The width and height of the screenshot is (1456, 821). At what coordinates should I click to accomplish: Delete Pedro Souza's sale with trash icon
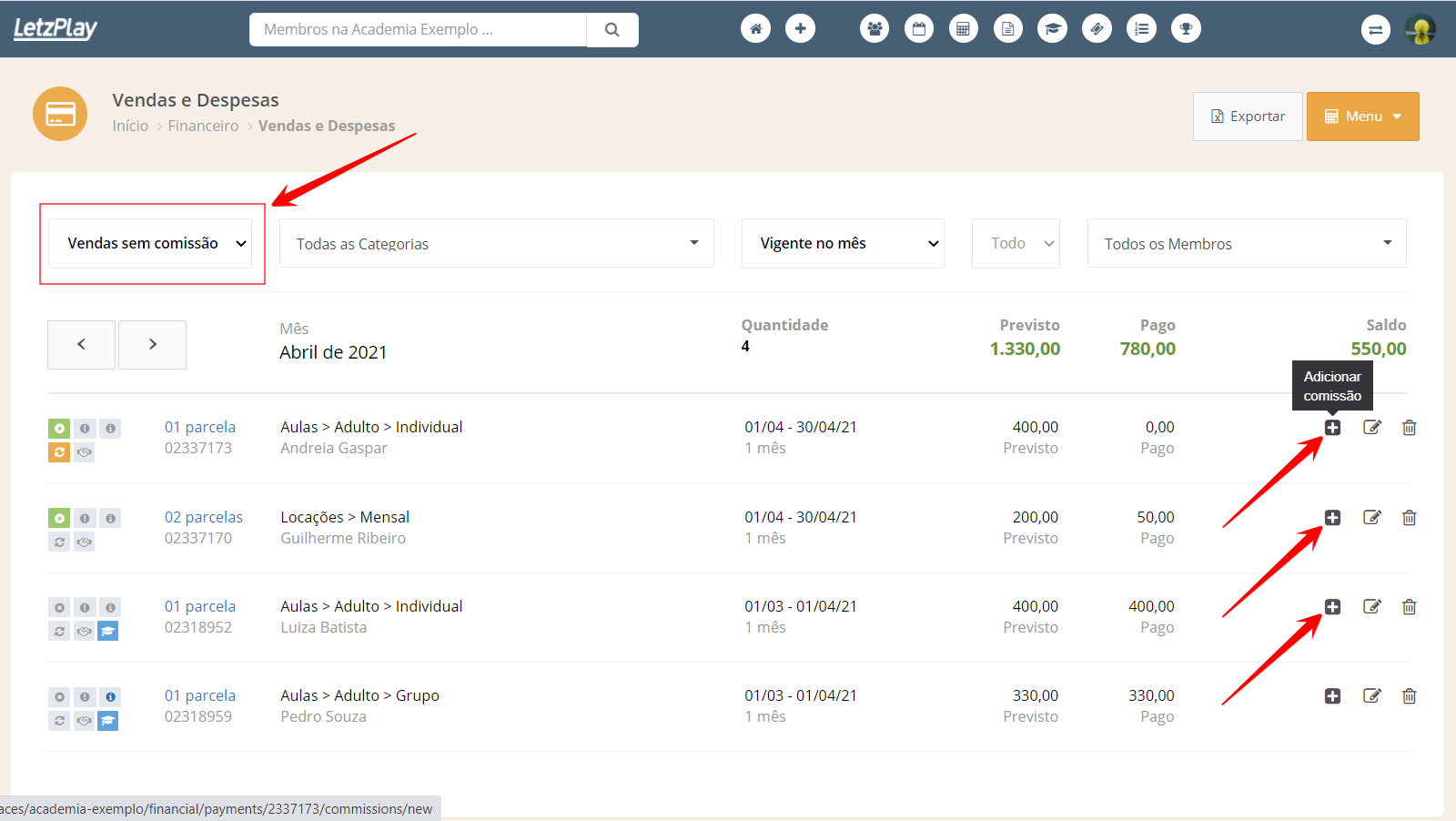1409,696
